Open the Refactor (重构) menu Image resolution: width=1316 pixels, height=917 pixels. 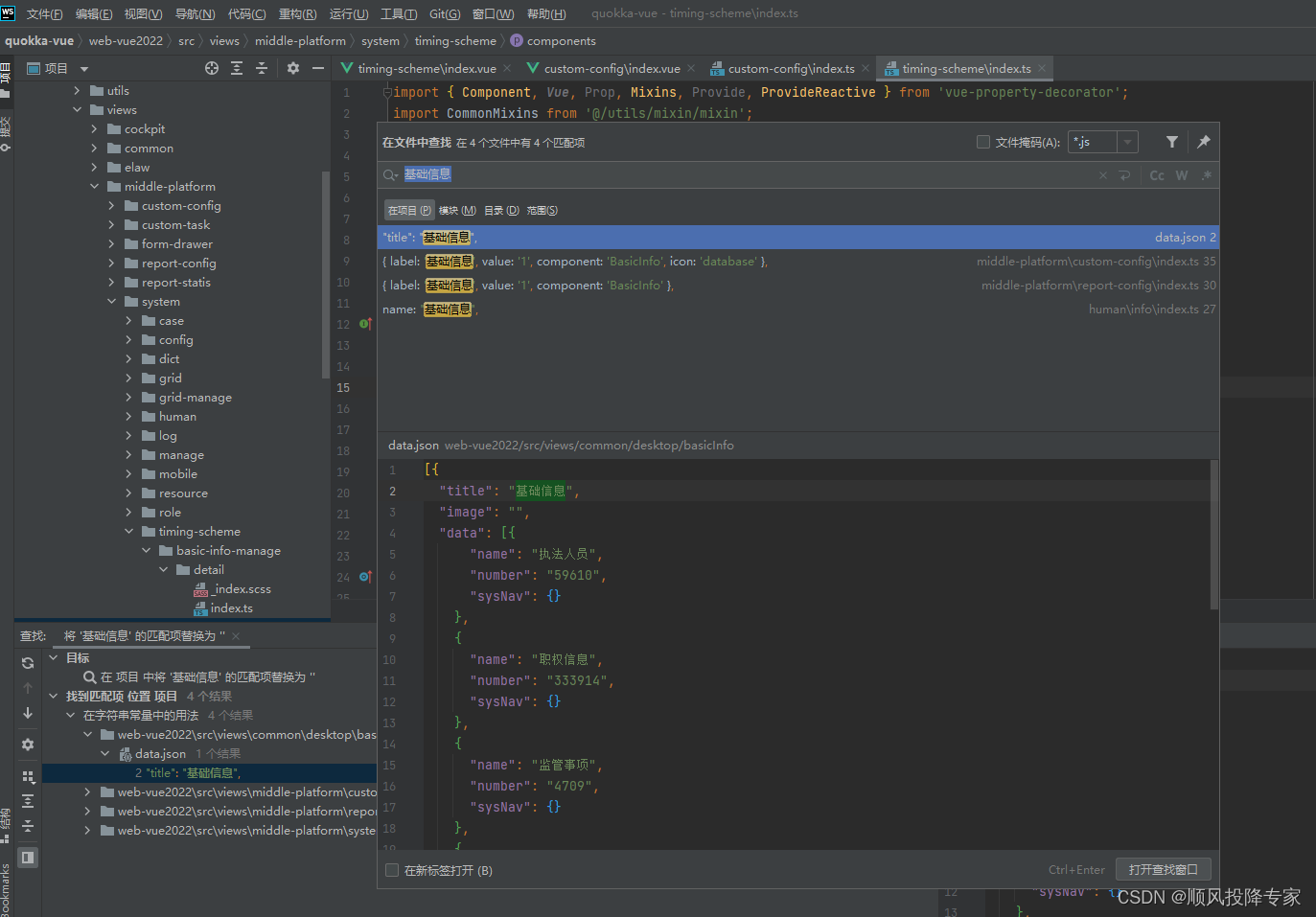(x=297, y=13)
